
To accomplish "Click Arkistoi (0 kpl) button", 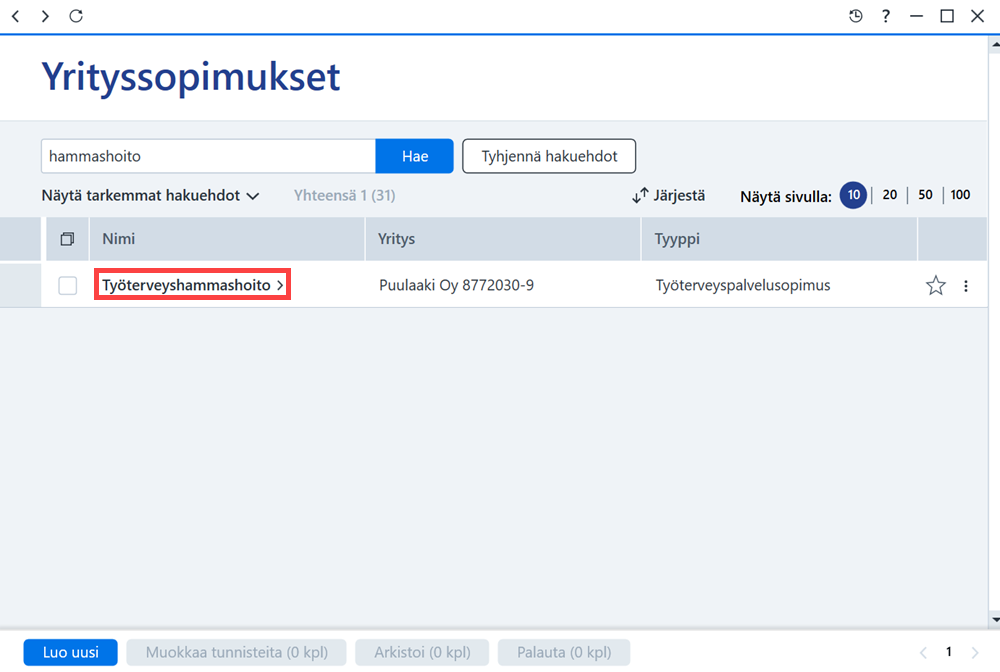I will (x=422, y=652).
